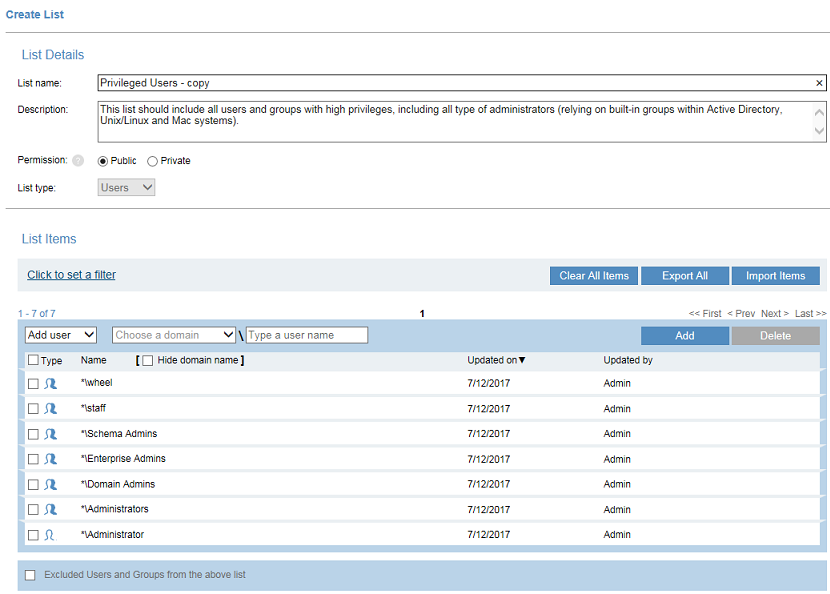Clear the List name field with X
830x594 pixels.
tap(819, 84)
